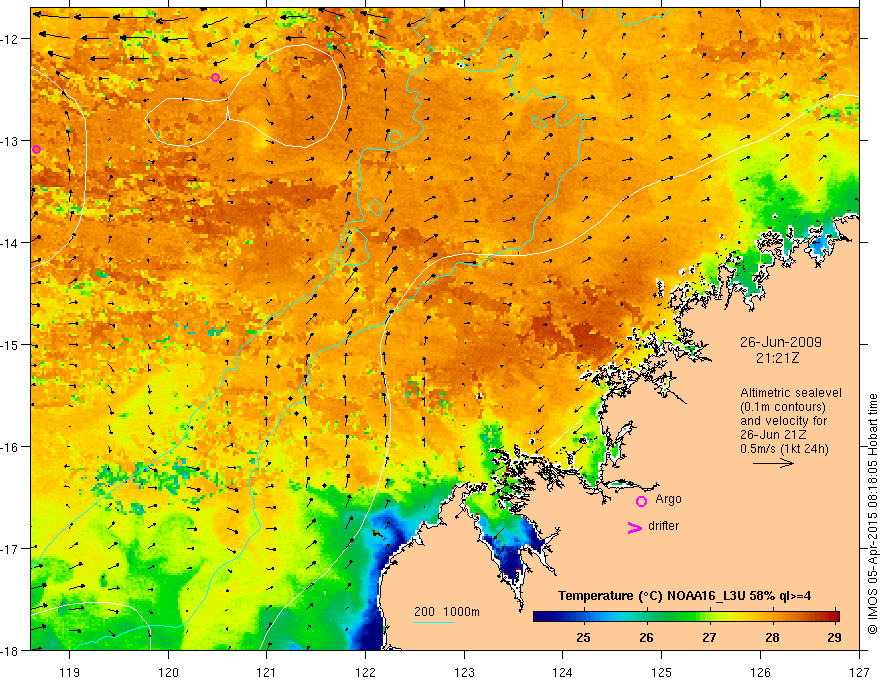This screenshot has height=680, width=880.
Task: Click the longitude axis label 124
Action: point(563,673)
